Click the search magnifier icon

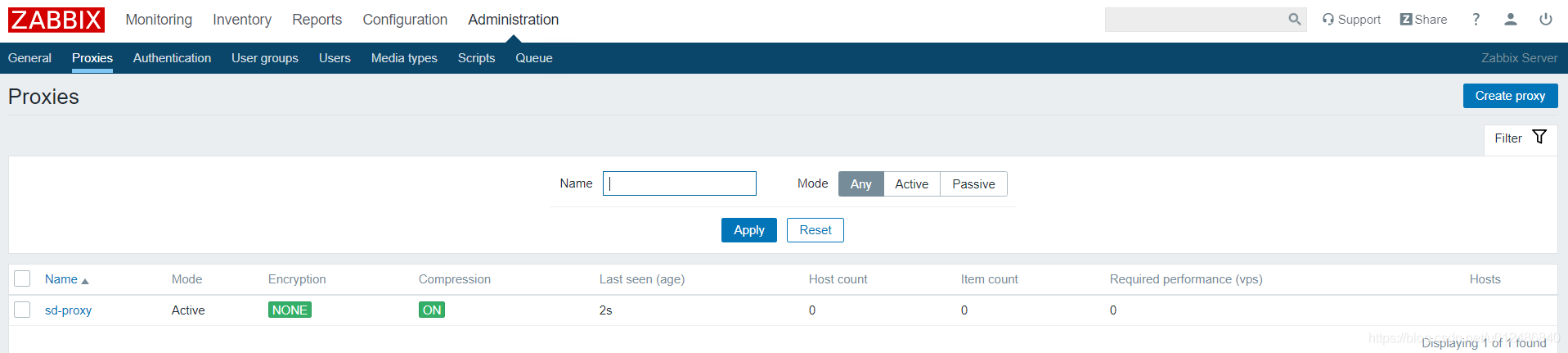click(1294, 20)
